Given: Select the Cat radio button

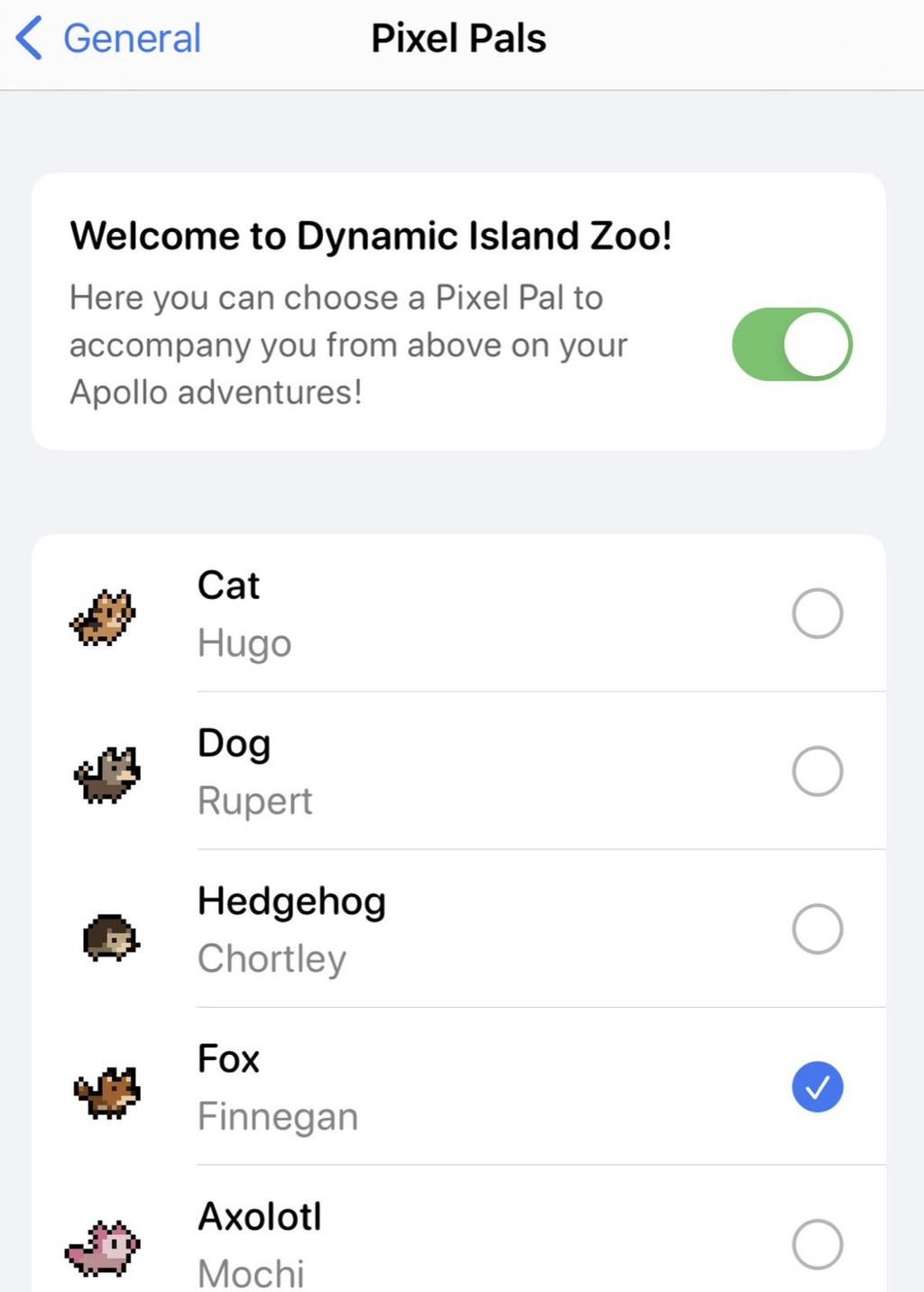Looking at the screenshot, I should click(x=818, y=614).
